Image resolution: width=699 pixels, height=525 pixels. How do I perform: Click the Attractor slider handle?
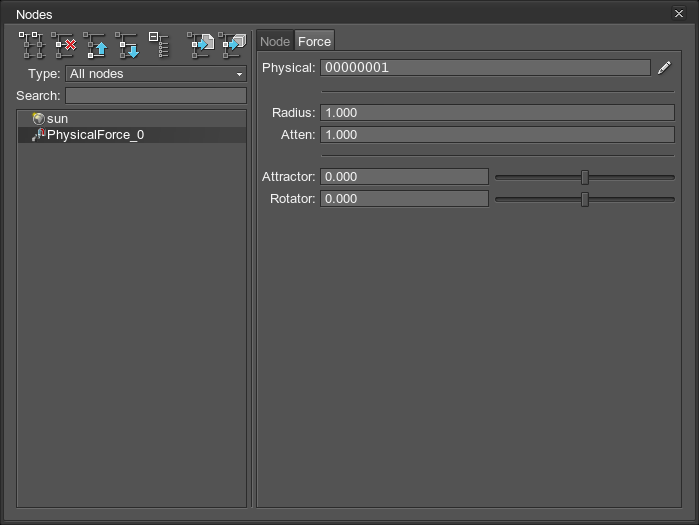pyautogui.click(x=585, y=177)
